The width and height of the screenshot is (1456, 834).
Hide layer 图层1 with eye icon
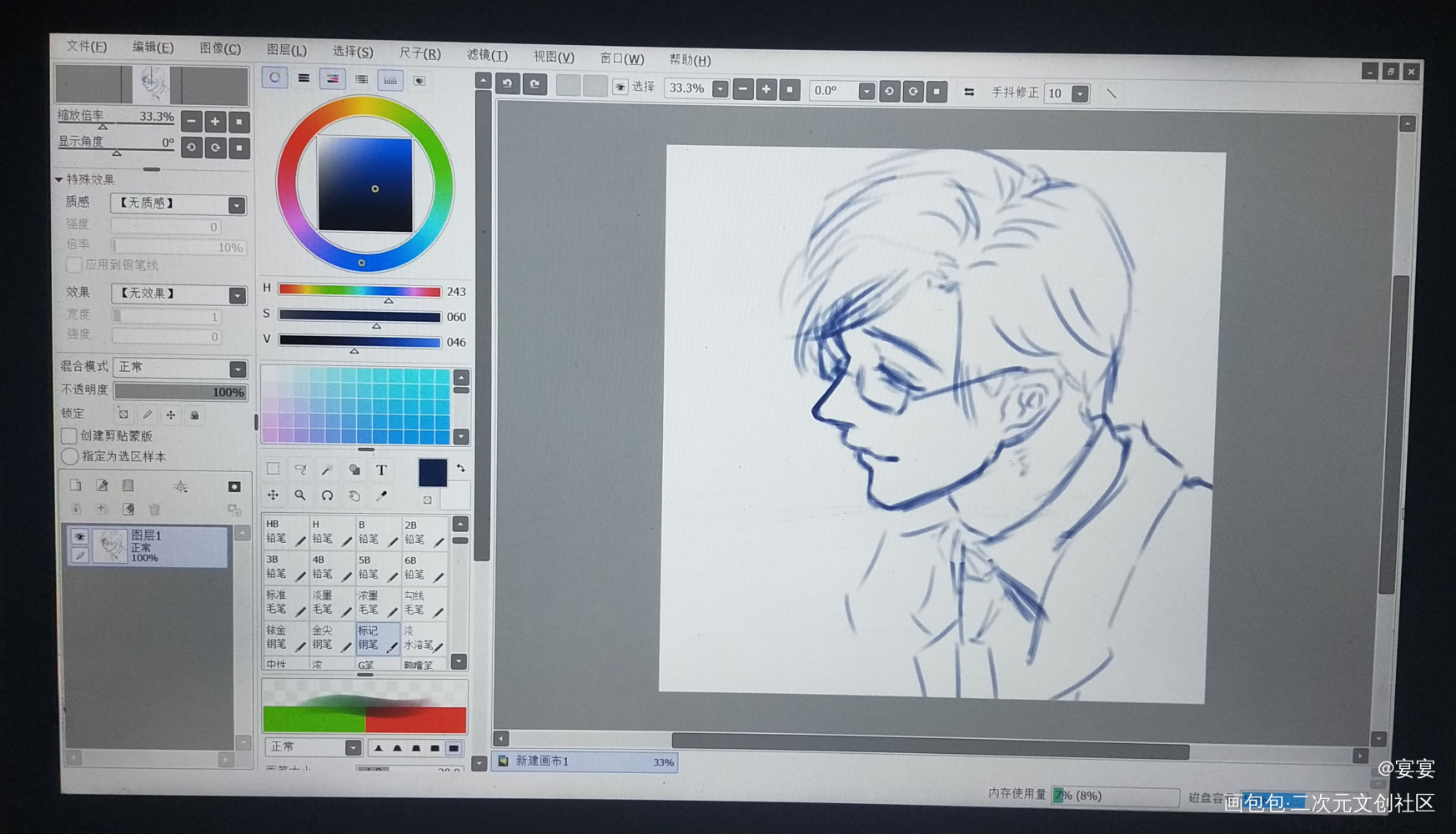(x=79, y=536)
